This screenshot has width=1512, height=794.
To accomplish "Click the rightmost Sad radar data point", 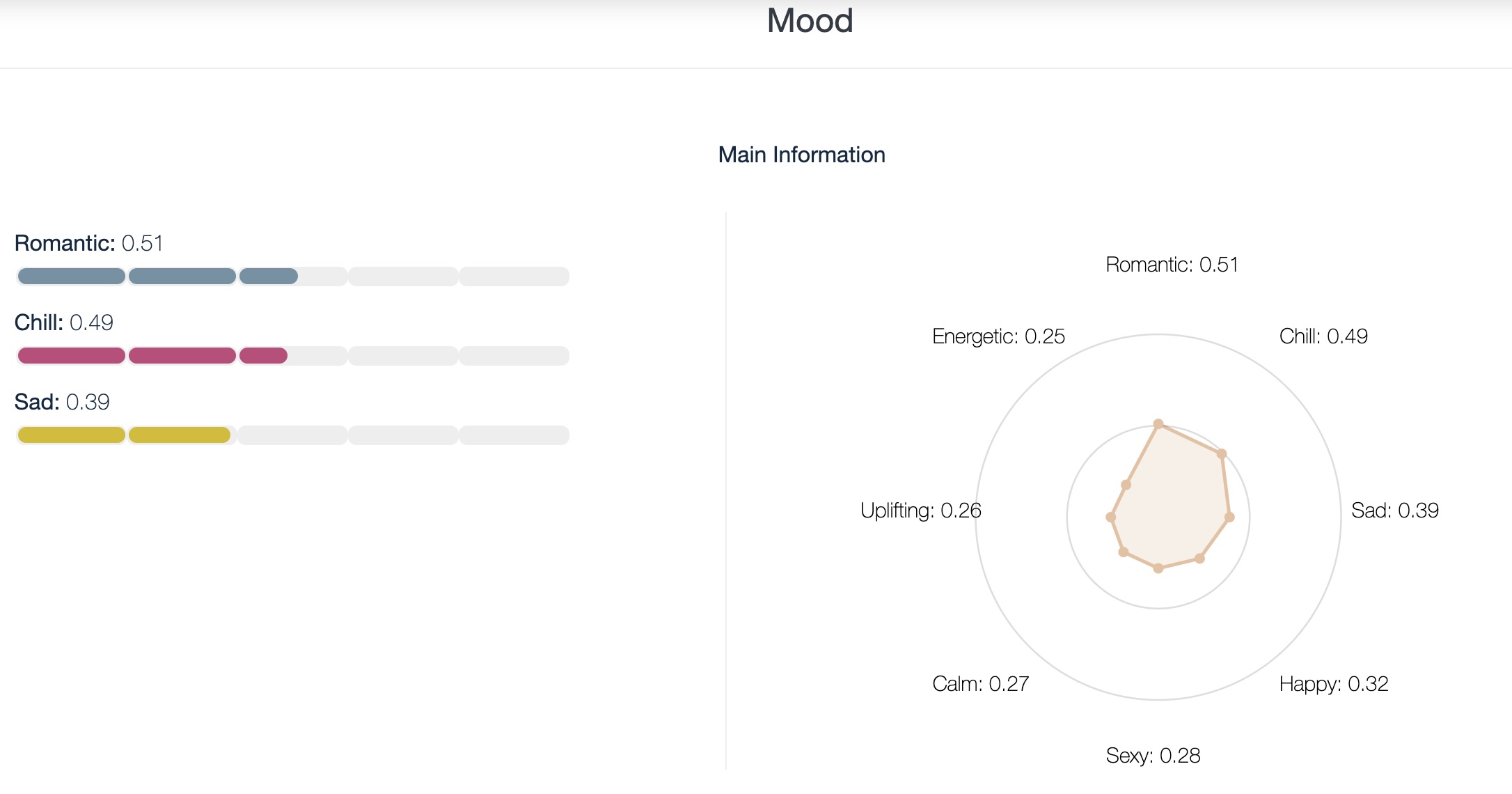I will point(1229,517).
